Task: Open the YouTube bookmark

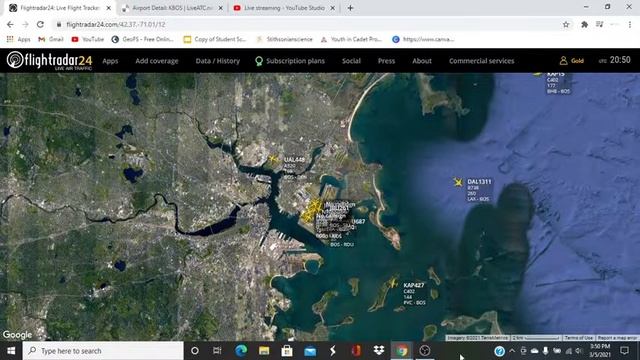Action: tap(88, 39)
